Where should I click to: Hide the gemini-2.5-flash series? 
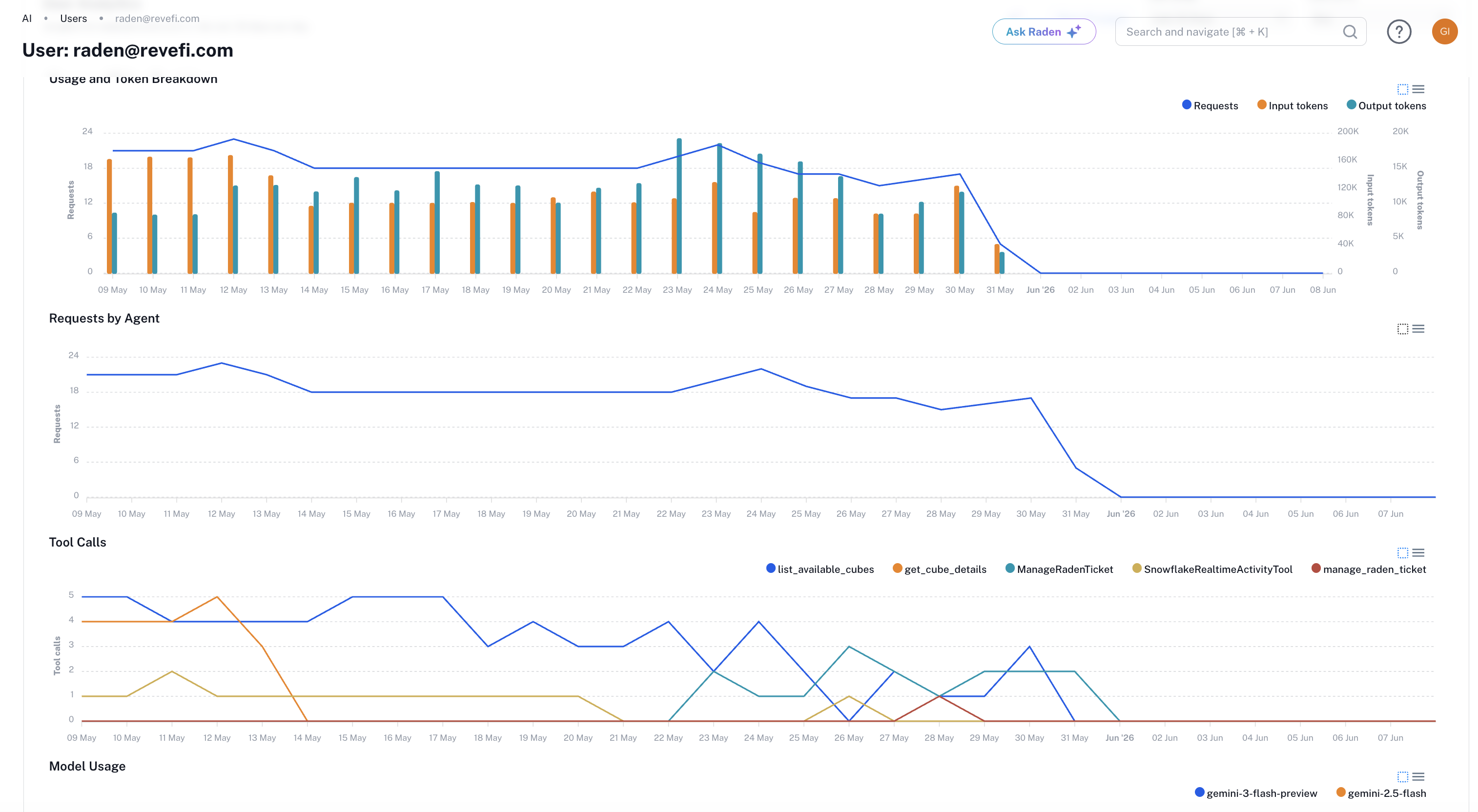tap(1381, 793)
